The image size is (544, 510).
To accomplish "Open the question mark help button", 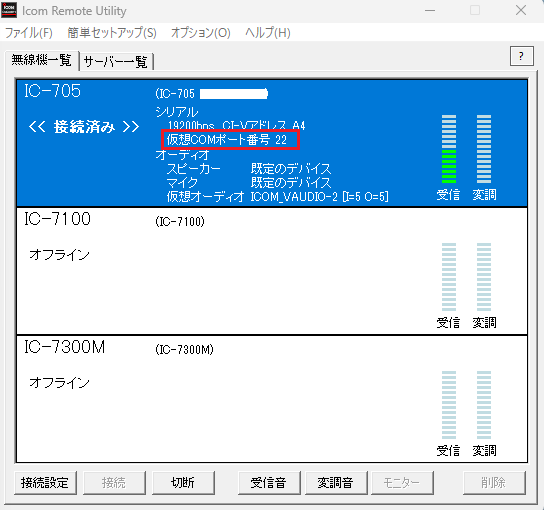I will click(521, 56).
